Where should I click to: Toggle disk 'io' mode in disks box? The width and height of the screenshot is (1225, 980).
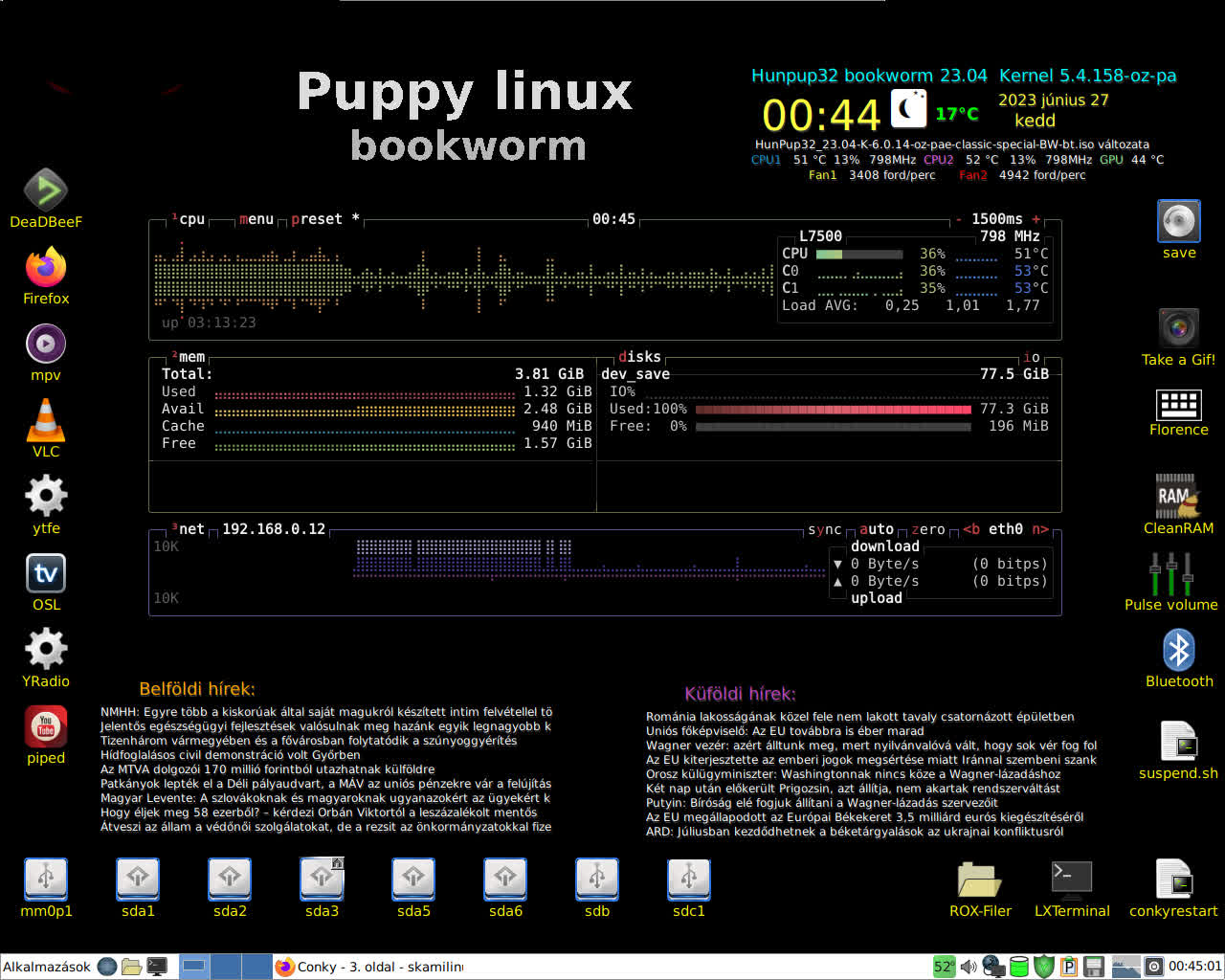1031,357
